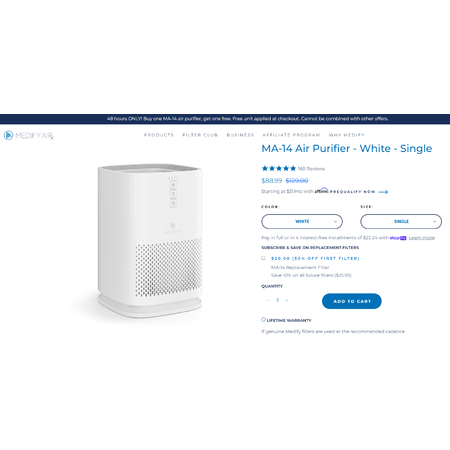This screenshot has height=450, width=450.
Task: Click the Lifetime Warranty shield icon
Action: (263, 320)
